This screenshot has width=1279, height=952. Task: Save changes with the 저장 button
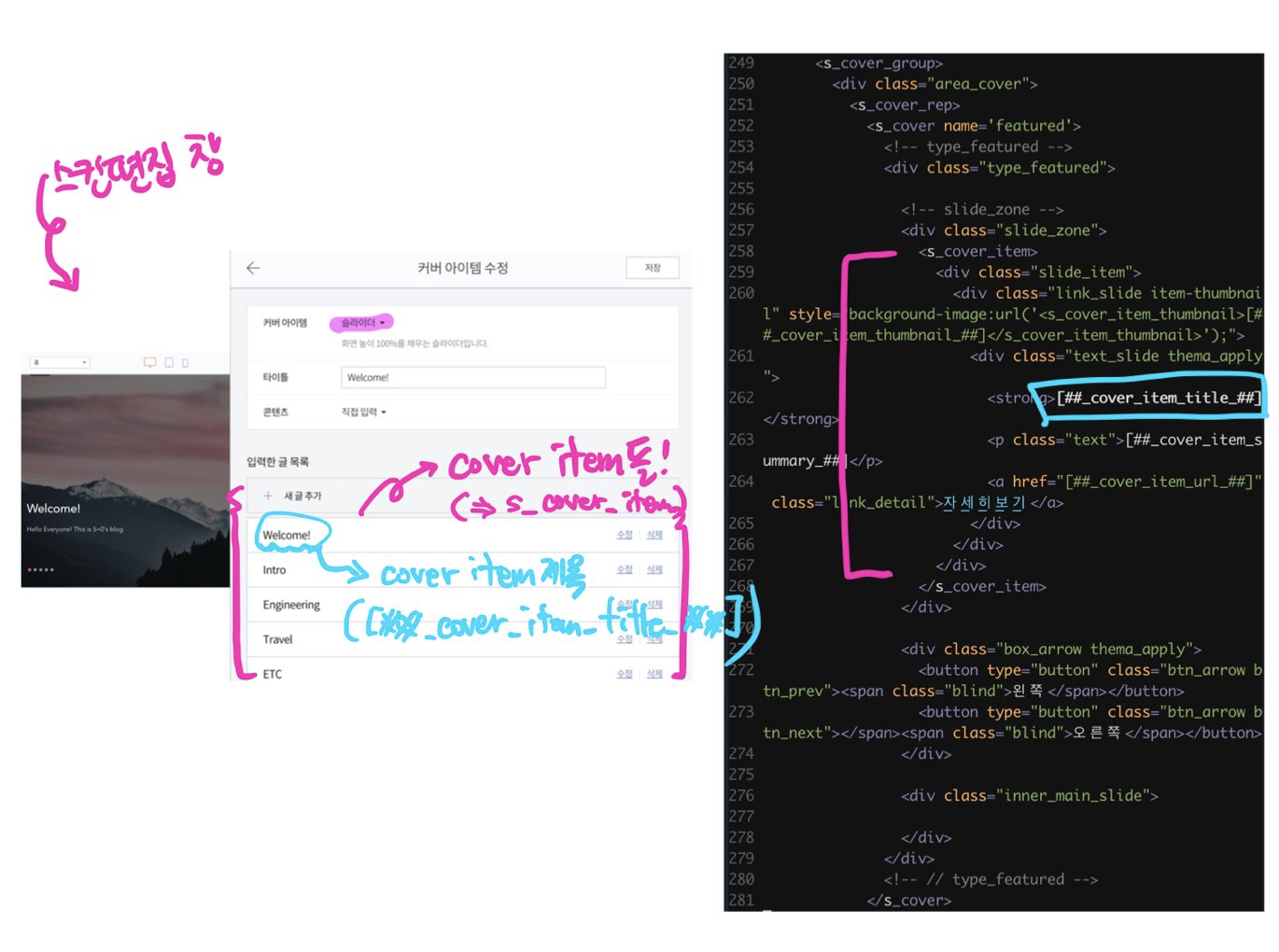(x=653, y=268)
